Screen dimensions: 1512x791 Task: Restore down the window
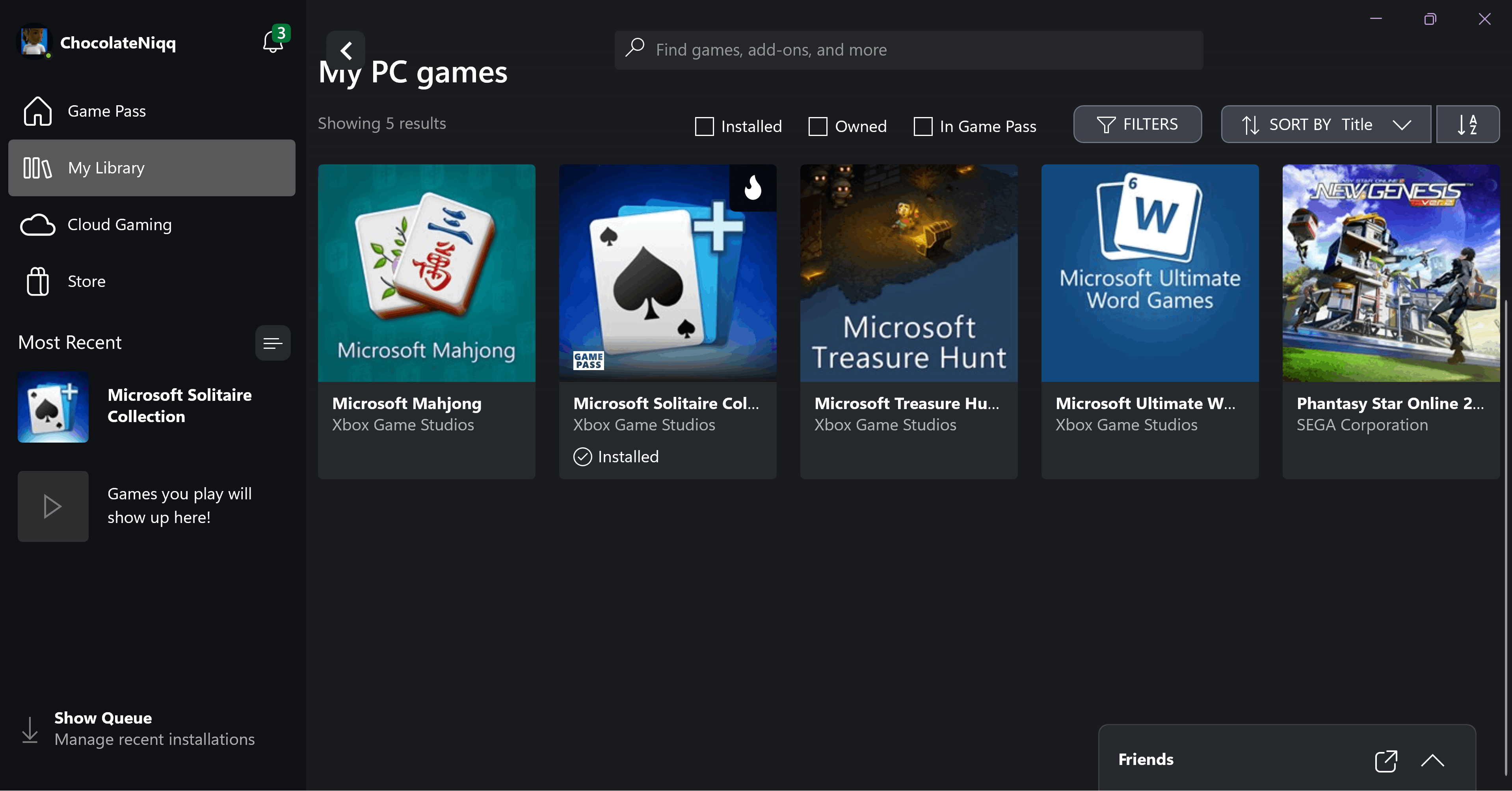point(1430,19)
